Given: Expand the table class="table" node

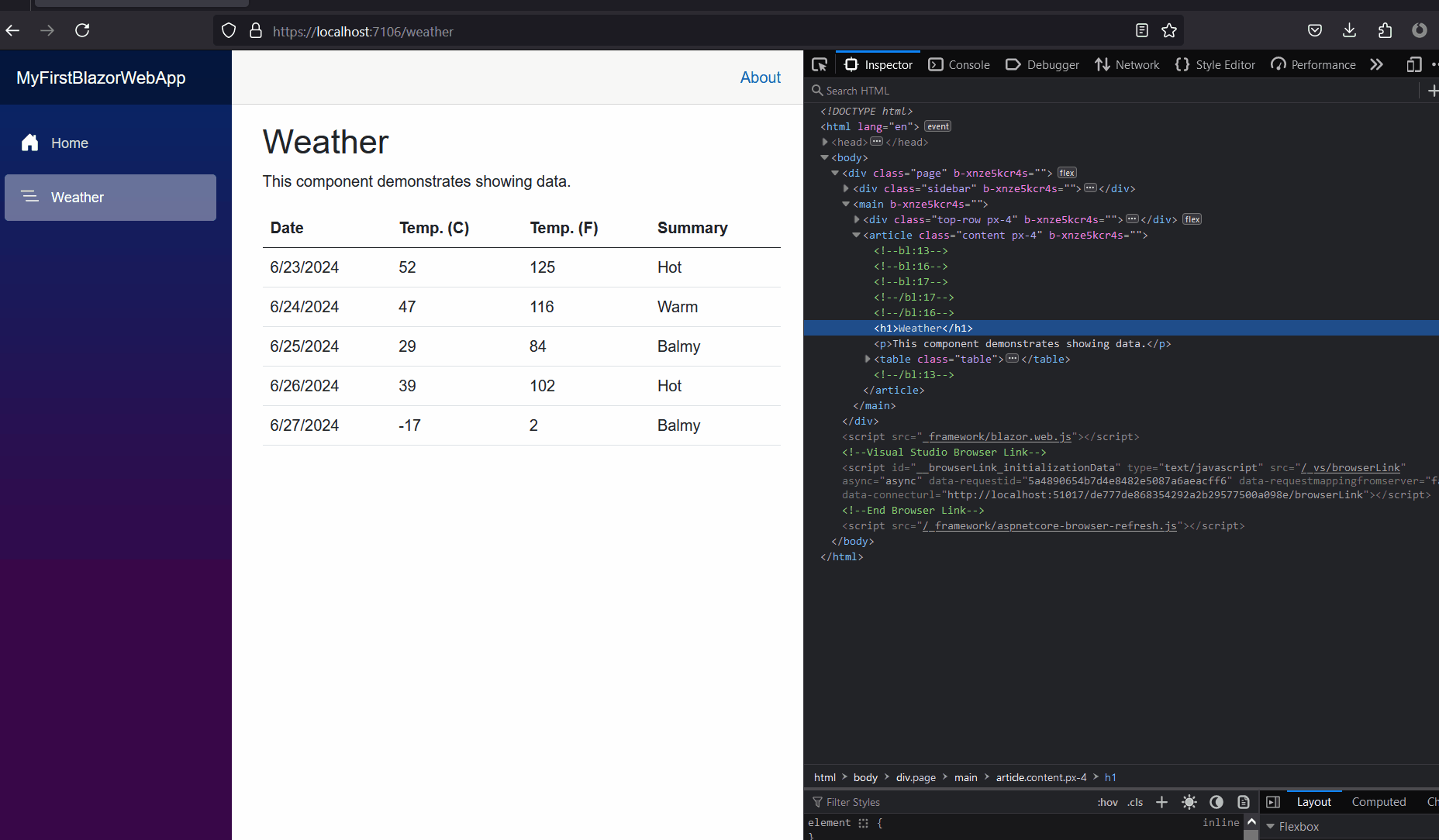Looking at the screenshot, I should 868,359.
